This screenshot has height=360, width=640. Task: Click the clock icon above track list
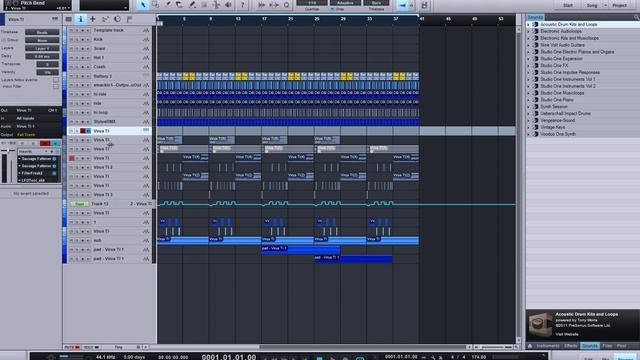point(117,19)
